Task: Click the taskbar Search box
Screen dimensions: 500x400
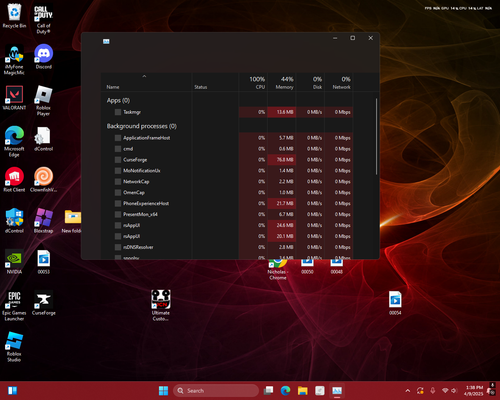Action: (x=216, y=390)
